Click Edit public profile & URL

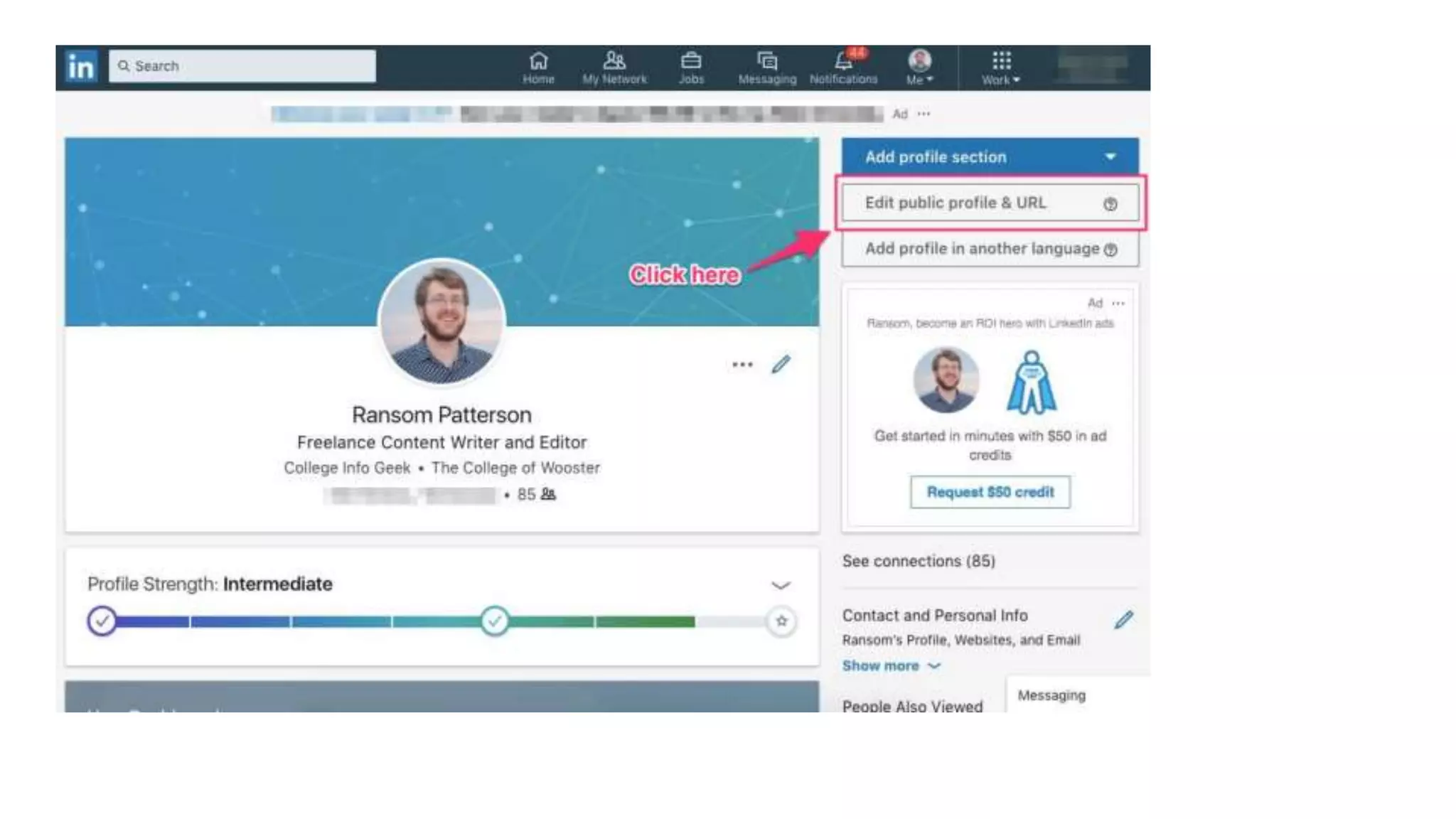pos(955,203)
